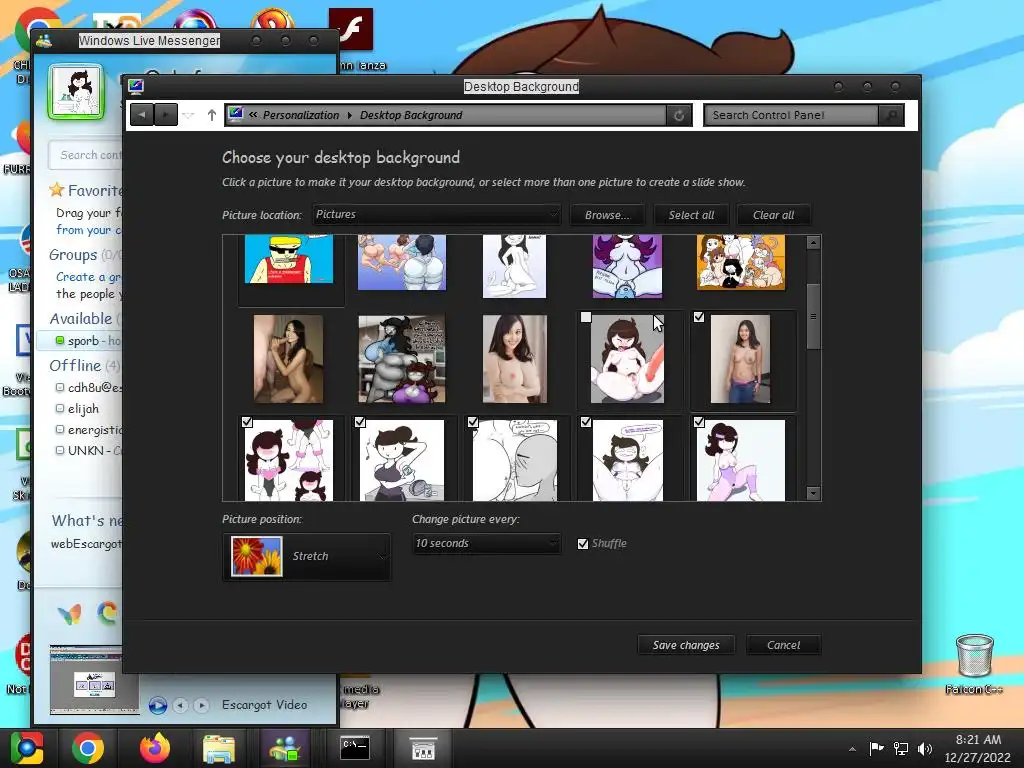Select the Recycle Bin desktop icon
This screenshot has height=768, width=1024.
point(974,663)
